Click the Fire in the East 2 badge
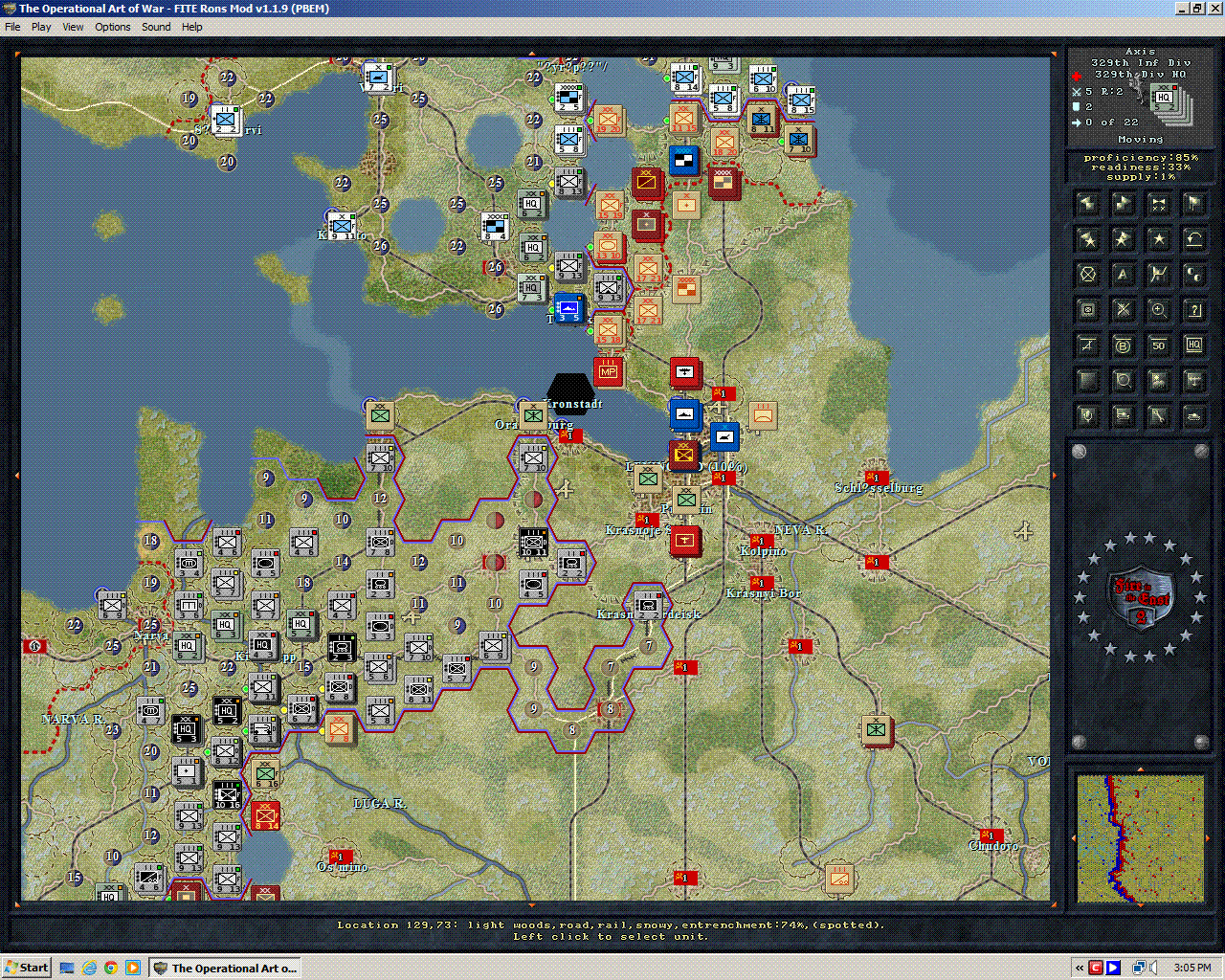This screenshot has width=1225, height=980. pos(1140,599)
